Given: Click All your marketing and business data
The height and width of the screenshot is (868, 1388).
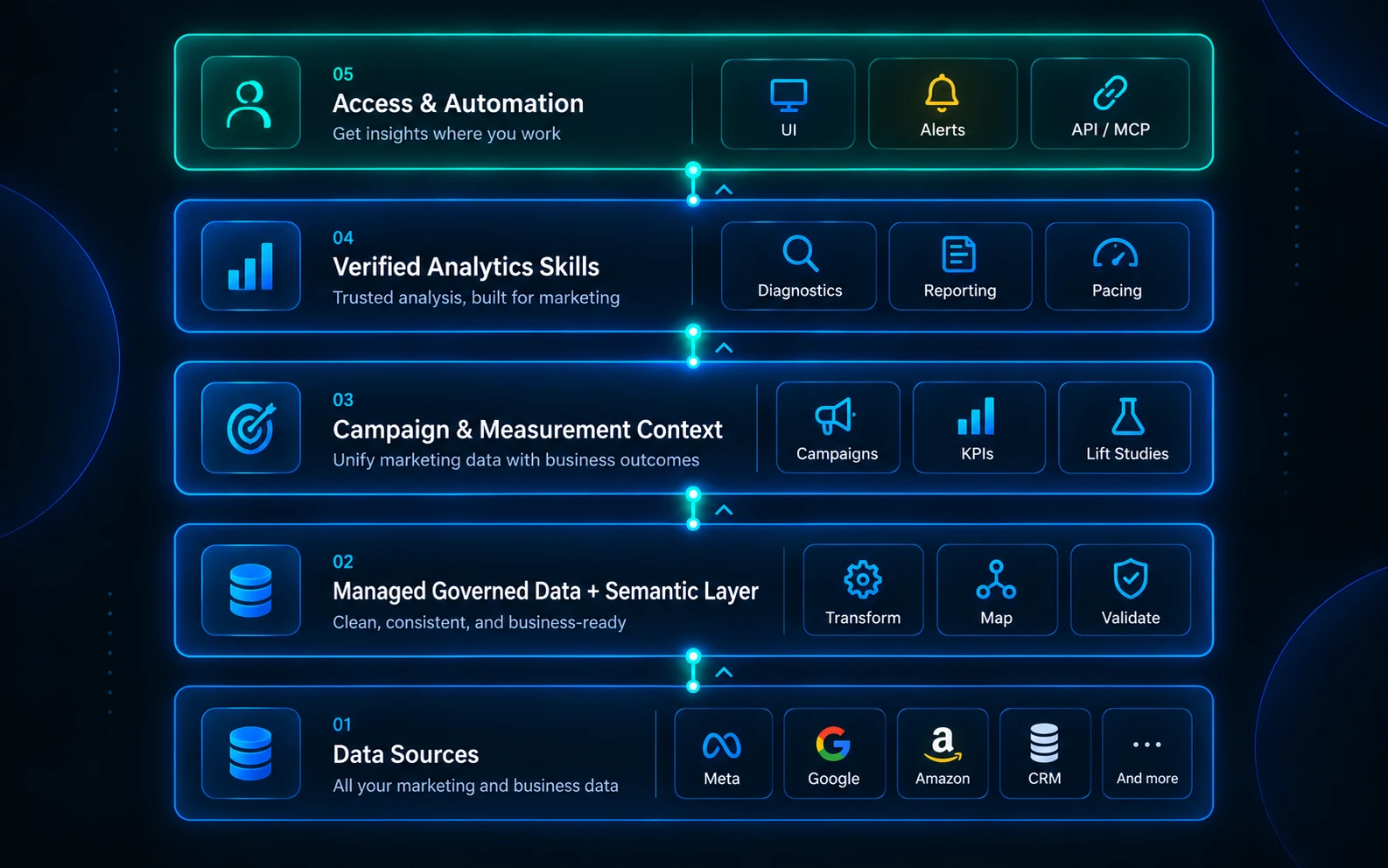Looking at the screenshot, I should click(475, 786).
